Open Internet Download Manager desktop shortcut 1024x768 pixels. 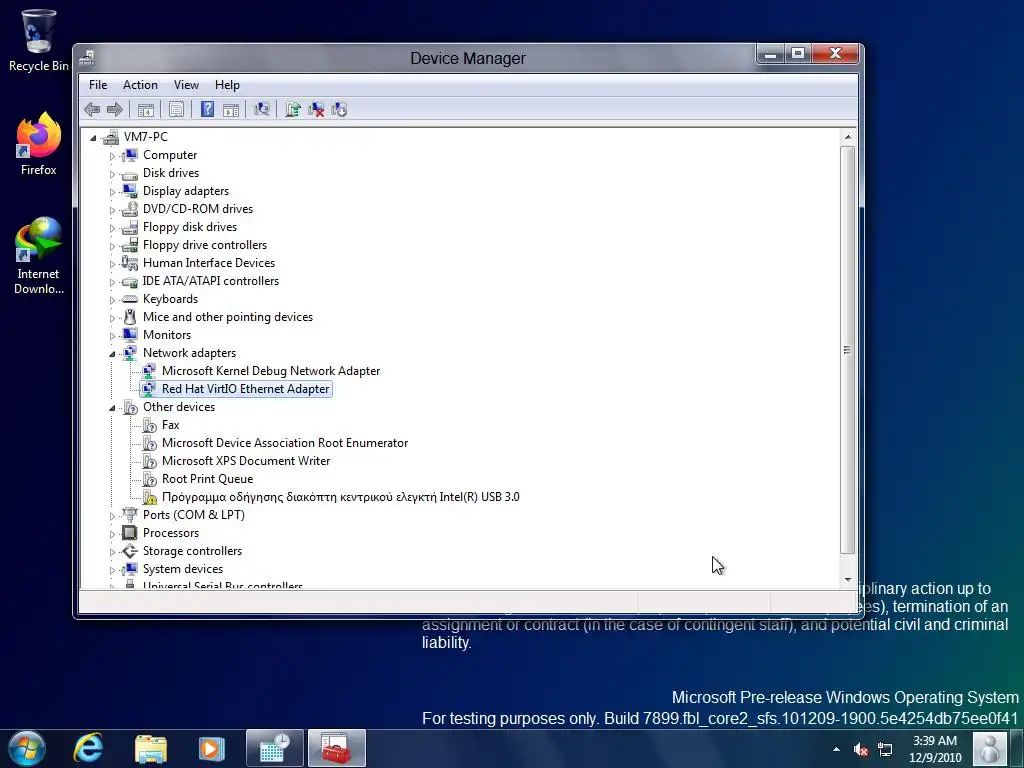tap(39, 256)
